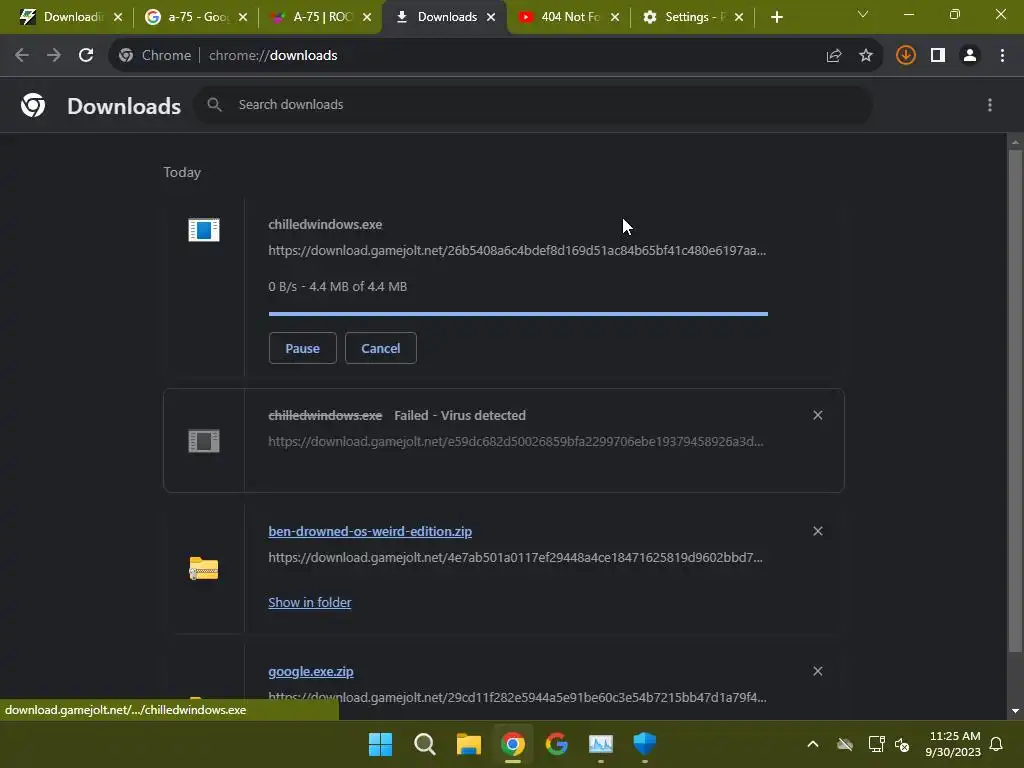The image size is (1024, 768).
Task: Click the greyed failed download file icon
Action: click(x=204, y=441)
